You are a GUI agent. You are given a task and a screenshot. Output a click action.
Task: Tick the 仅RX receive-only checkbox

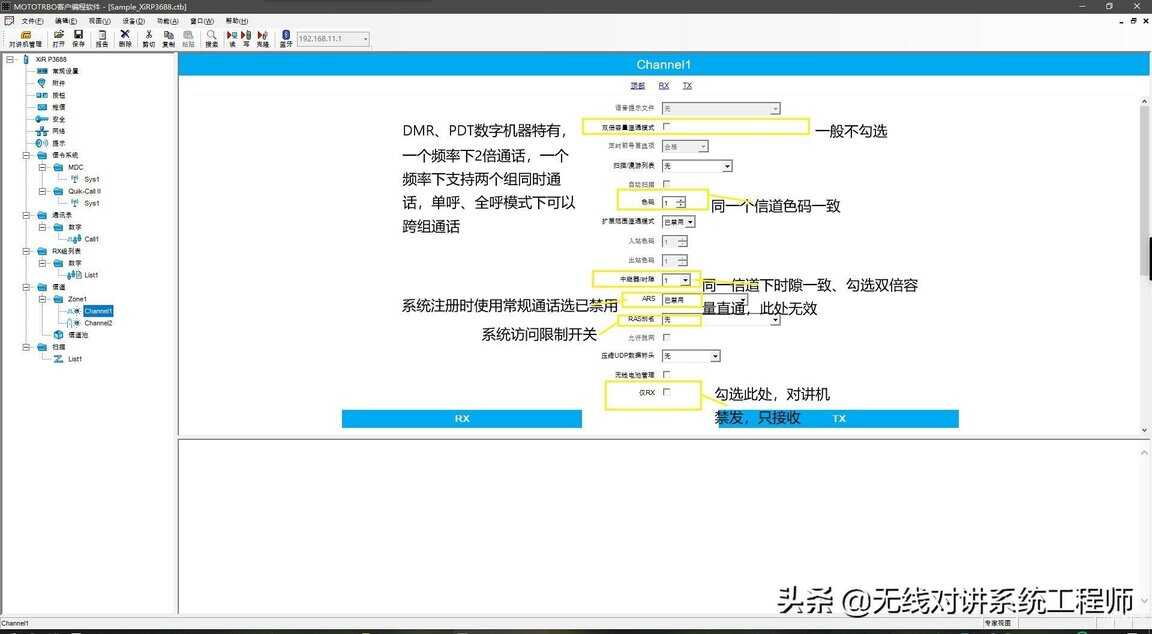point(667,392)
